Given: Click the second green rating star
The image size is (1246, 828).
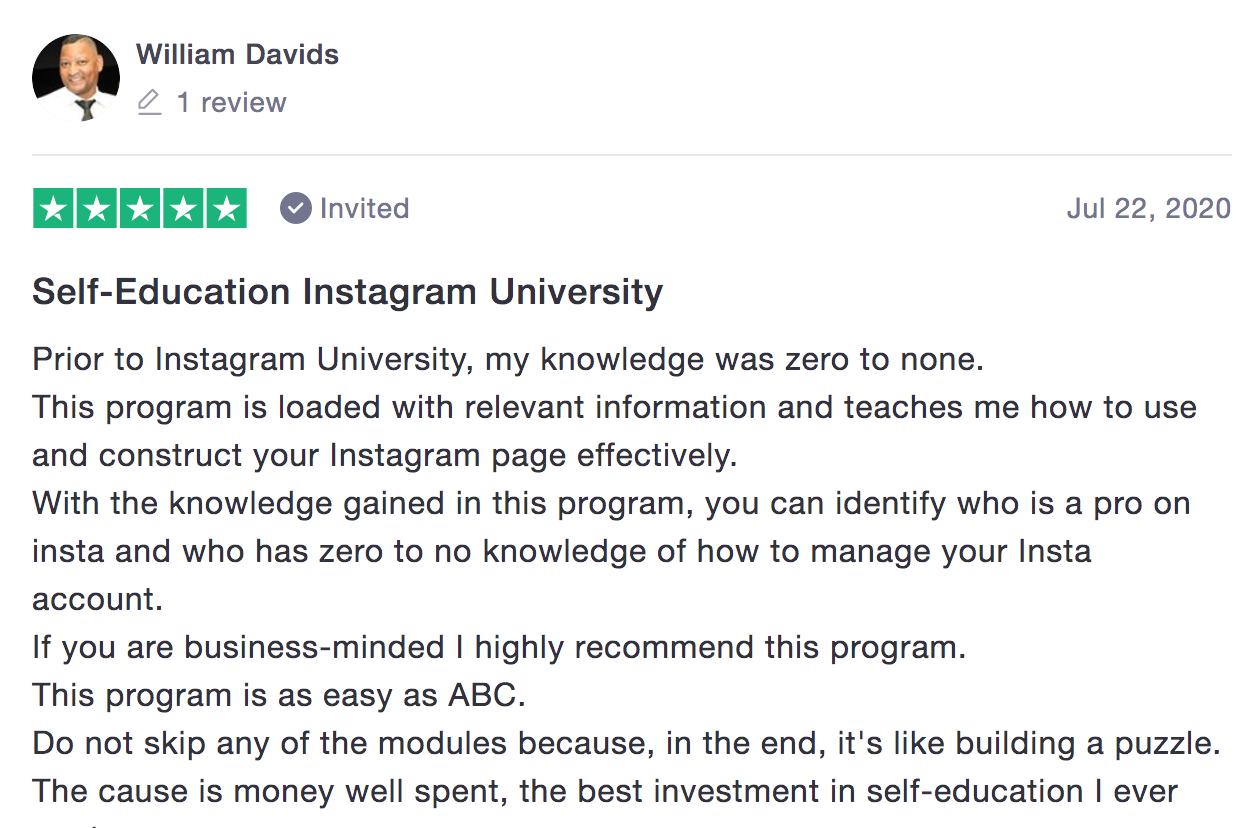Looking at the screenshot, I should click(97, 208).
